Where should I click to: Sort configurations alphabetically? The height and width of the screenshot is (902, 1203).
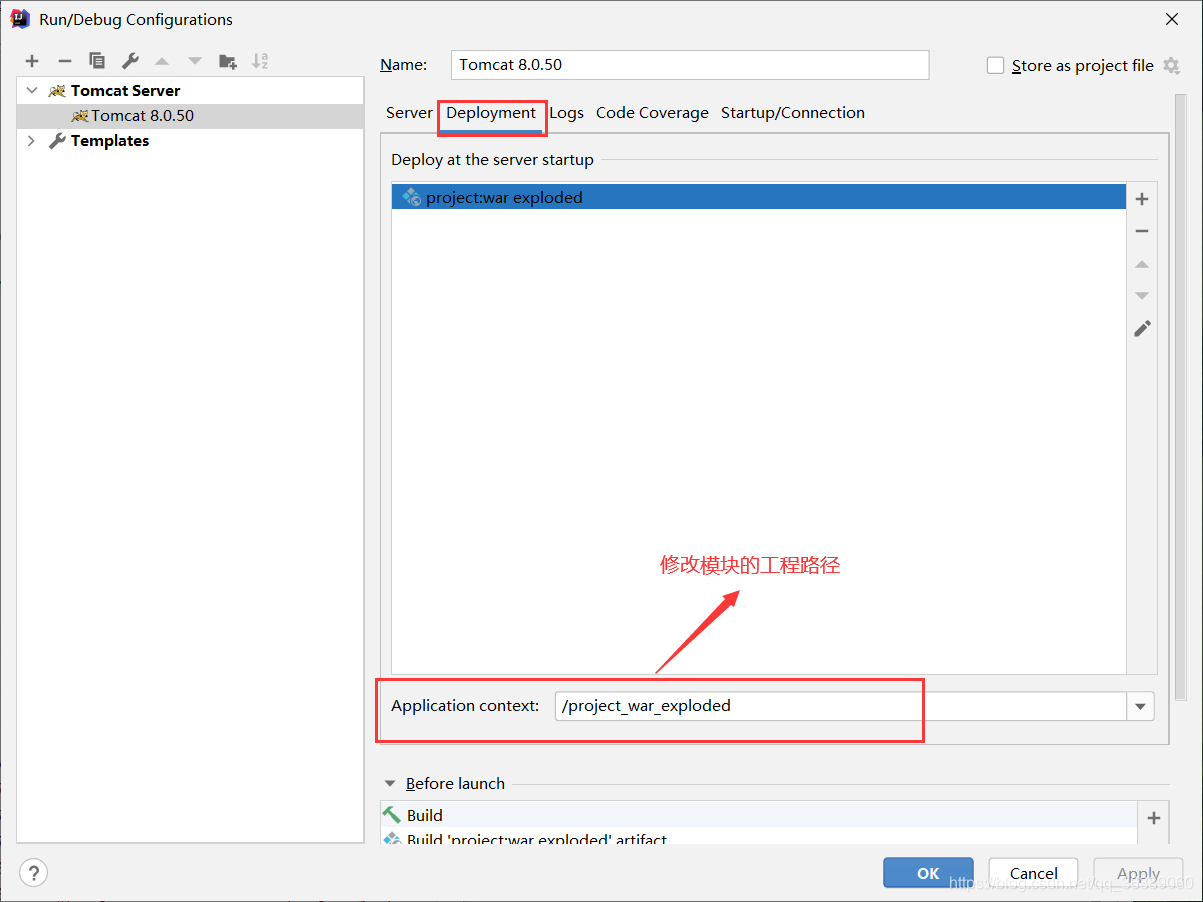point(260,61)
